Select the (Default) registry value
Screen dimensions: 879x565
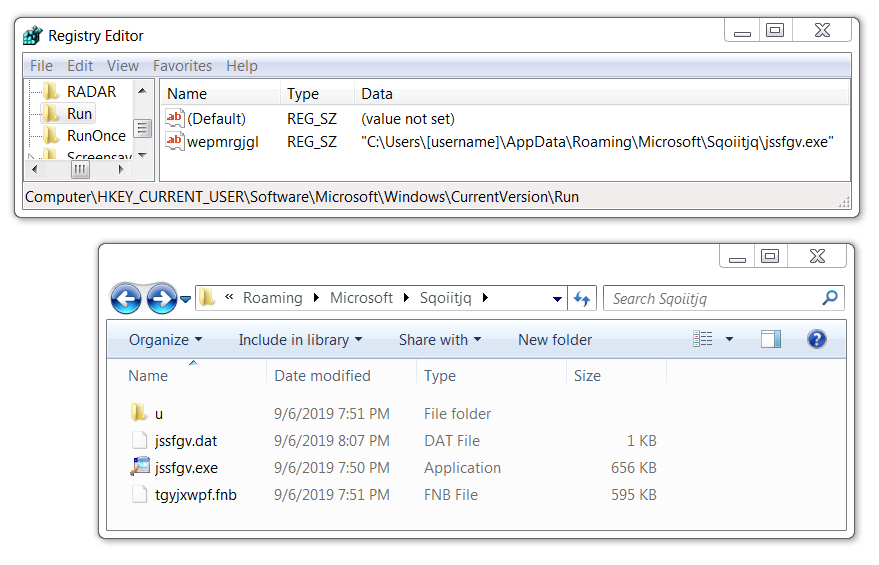pyautogui.click(x=216, y=119)
